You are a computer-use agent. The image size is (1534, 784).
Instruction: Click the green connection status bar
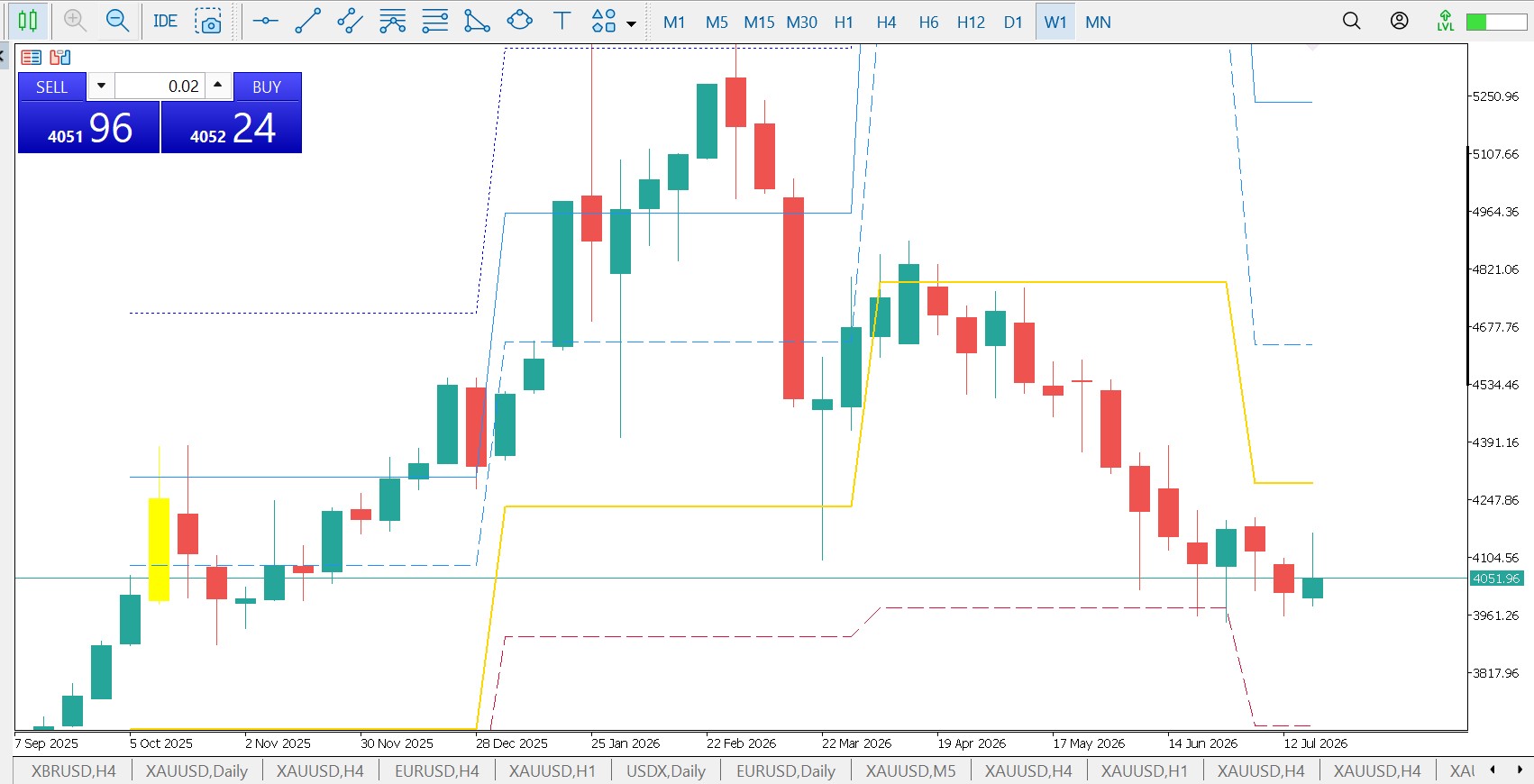click(x=1496, y=22)
